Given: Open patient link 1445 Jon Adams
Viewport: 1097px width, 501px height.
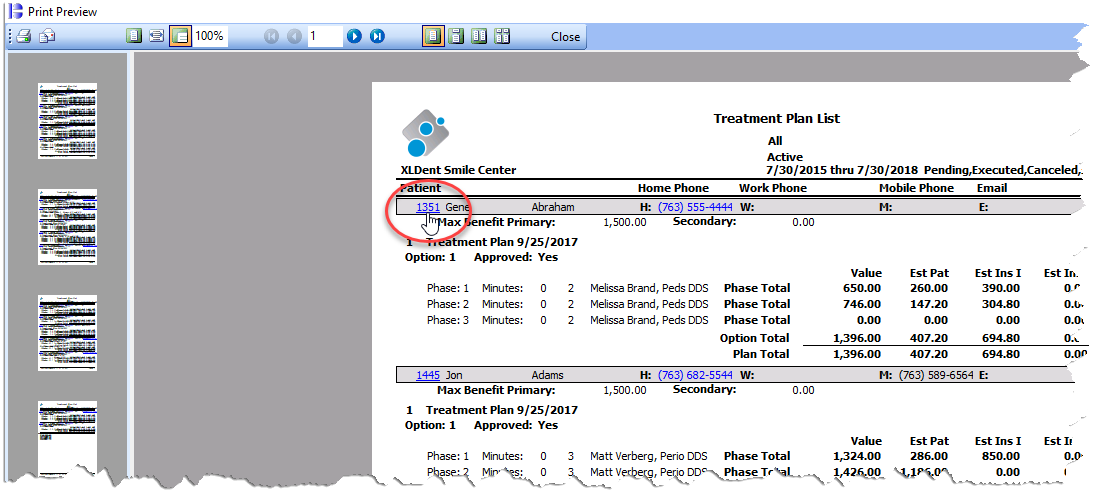Looking at the screenshot, I should click(x=428, y=375).
